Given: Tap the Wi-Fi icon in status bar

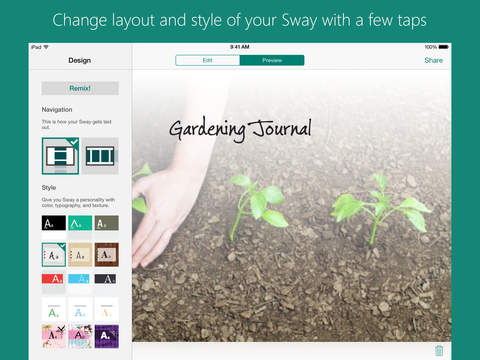Looking at the screenshot, I should [46, 47].
